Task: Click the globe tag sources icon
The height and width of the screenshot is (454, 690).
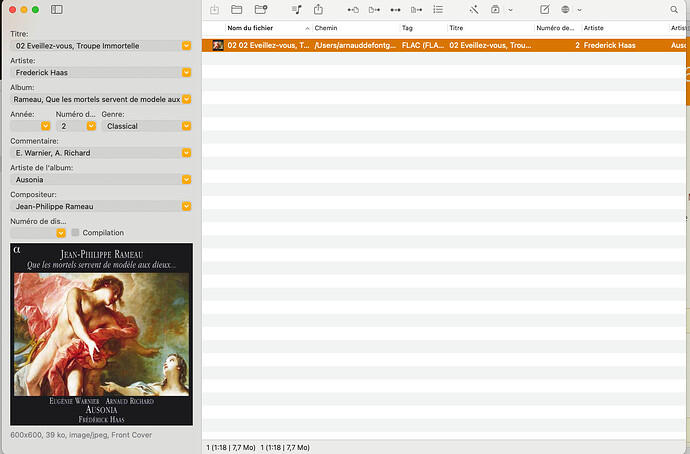Action: 565,10
